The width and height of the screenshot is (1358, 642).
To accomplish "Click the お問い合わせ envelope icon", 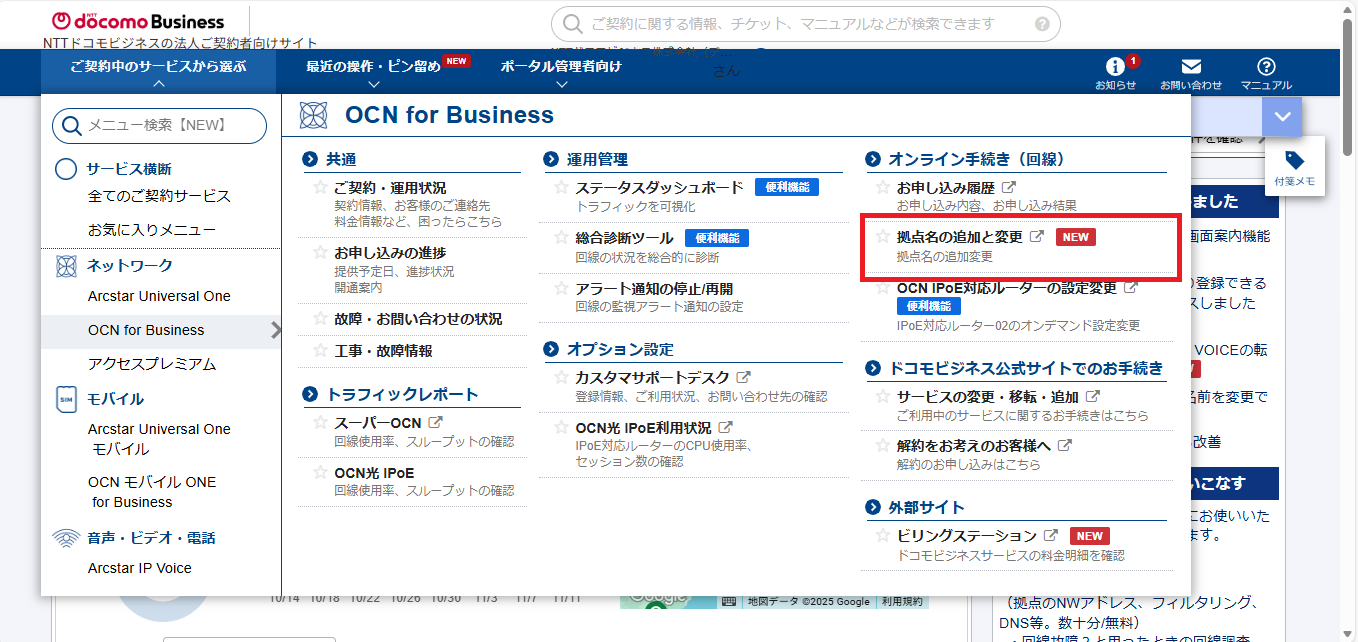I will (1190, 68).
